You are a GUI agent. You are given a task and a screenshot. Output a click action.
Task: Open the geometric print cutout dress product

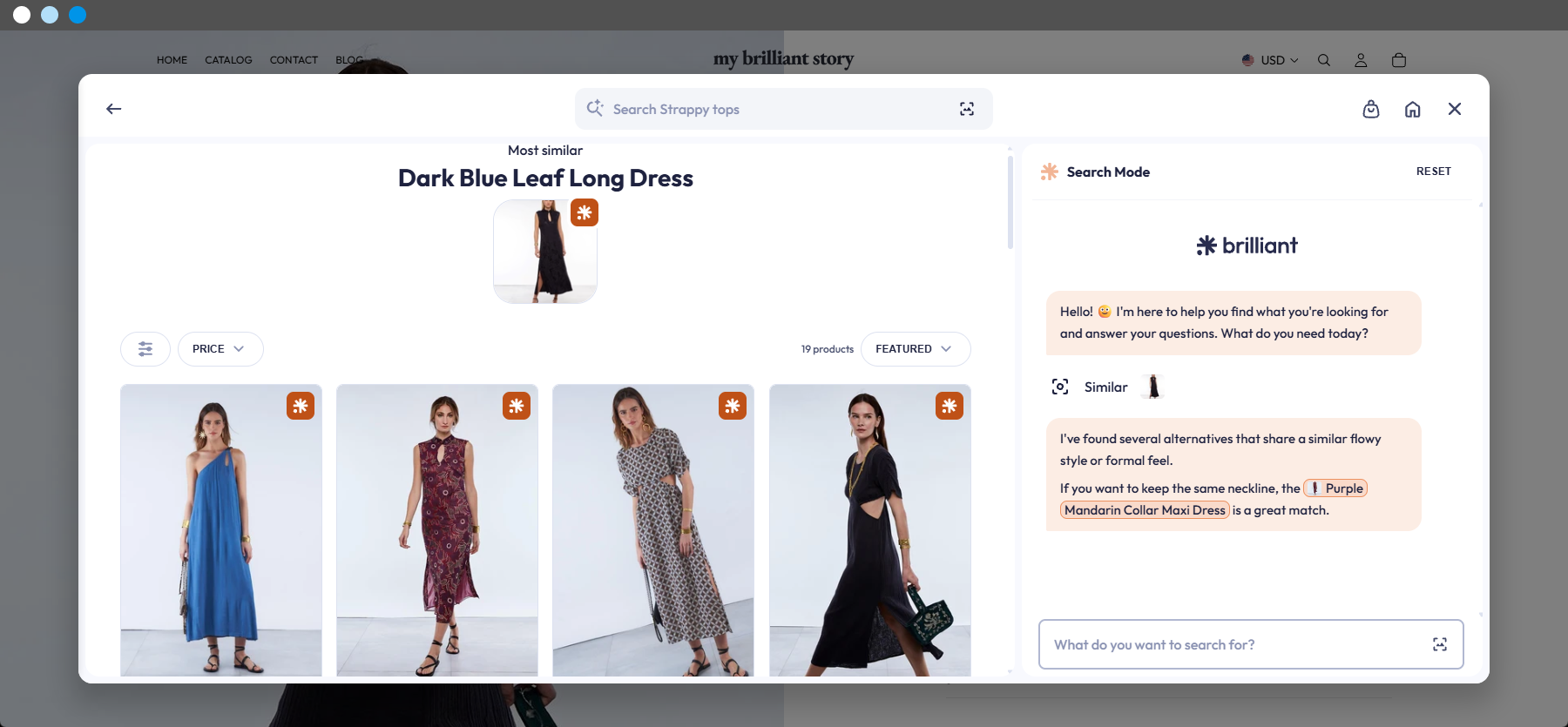pos(653,530)
